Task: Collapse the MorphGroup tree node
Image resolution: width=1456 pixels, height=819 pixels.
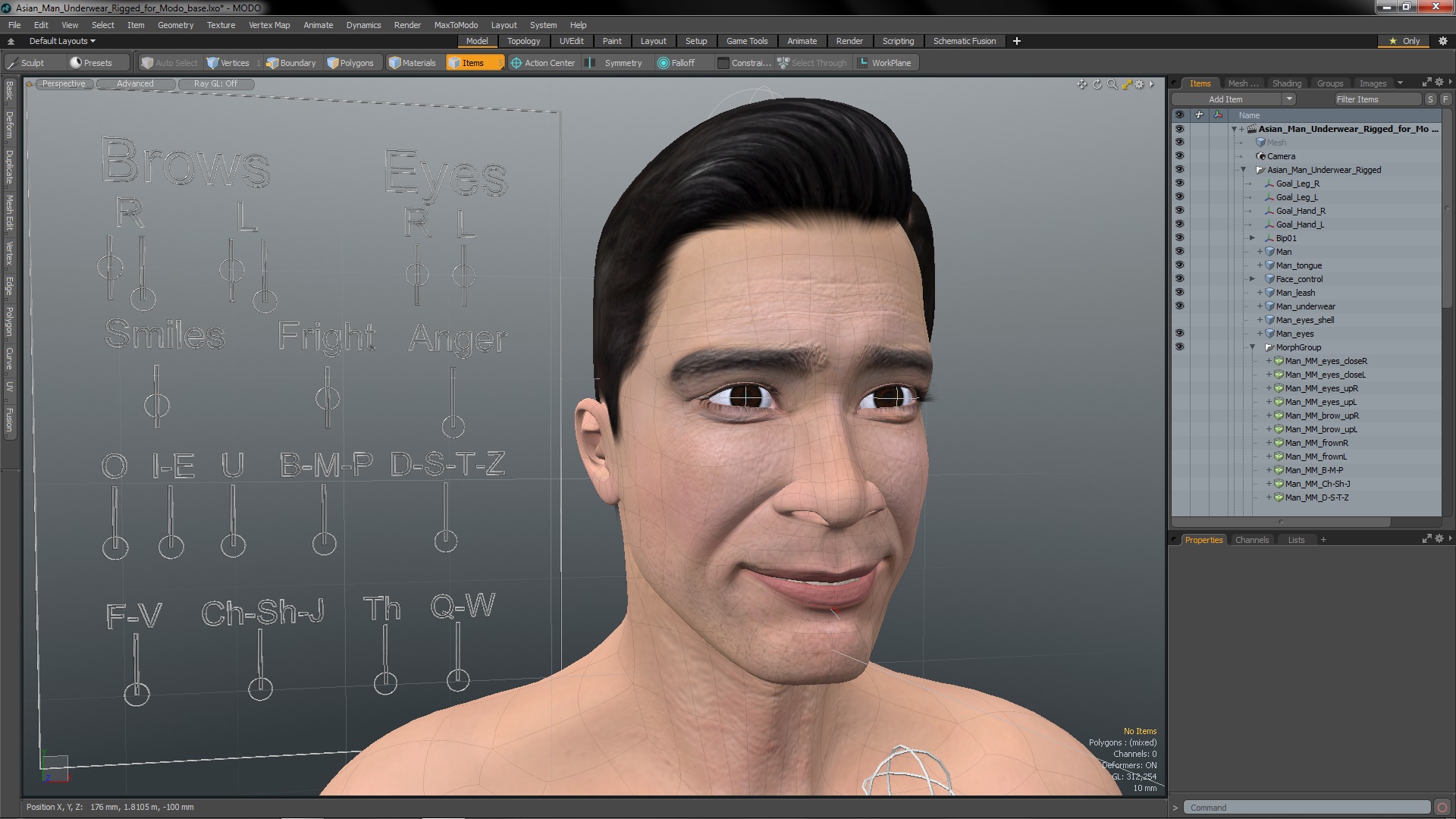Action: 1252,347
